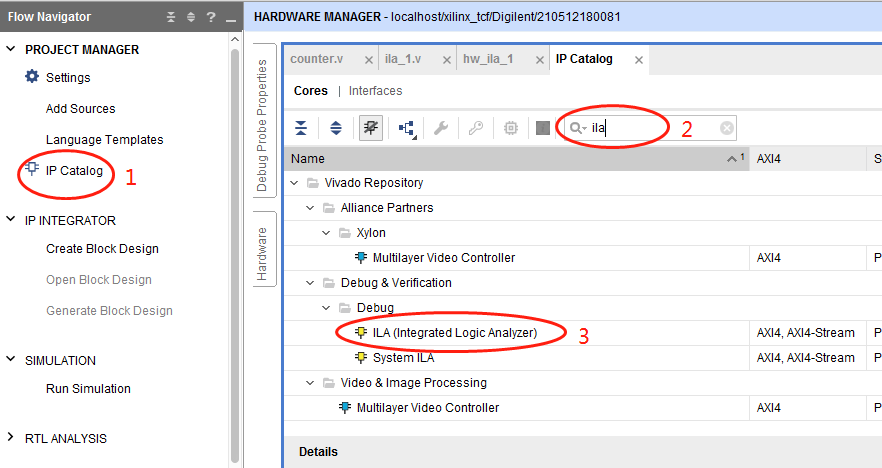Collapse SIMULATION section
The image size is (882, 468).
pos(11,359)
